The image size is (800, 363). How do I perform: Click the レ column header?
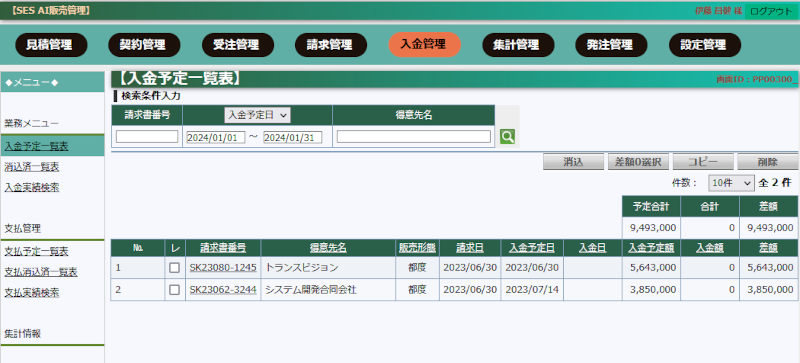(x=175, y=248)
